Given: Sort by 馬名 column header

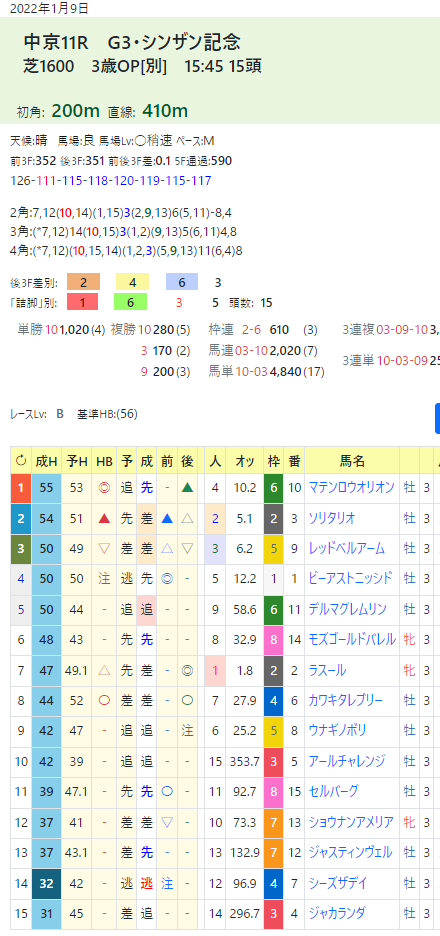Looking at the screenshot, I should coord(352,460).
